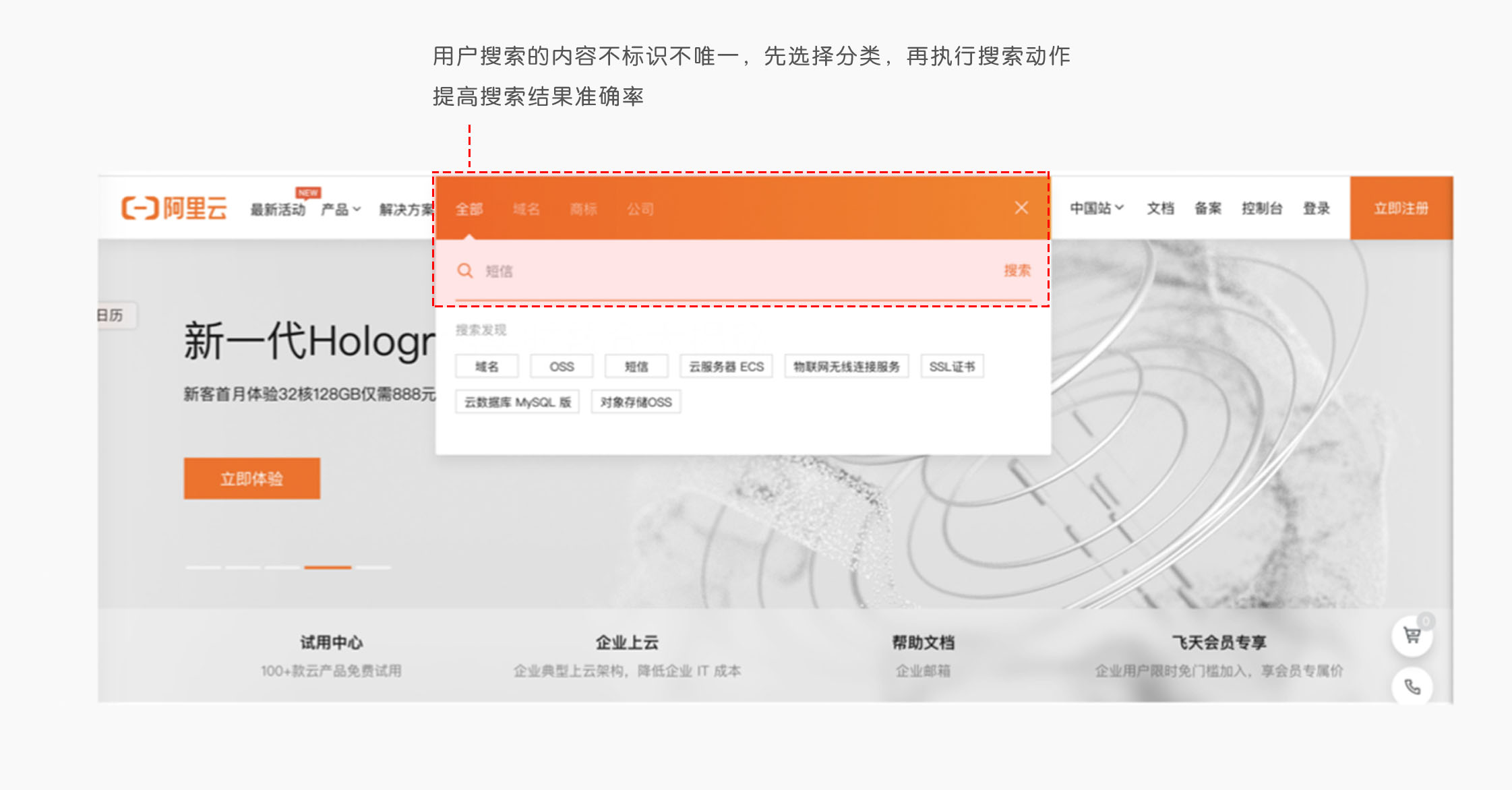Choose the 云服务器 ECS suggestion tag
The height and width of the screenshot is (790, 1512).
[x=726, y=367]
